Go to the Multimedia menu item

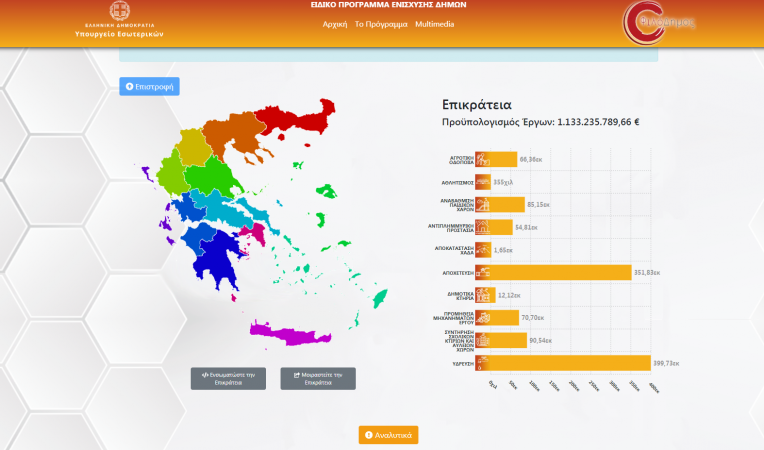click(435, 23)
